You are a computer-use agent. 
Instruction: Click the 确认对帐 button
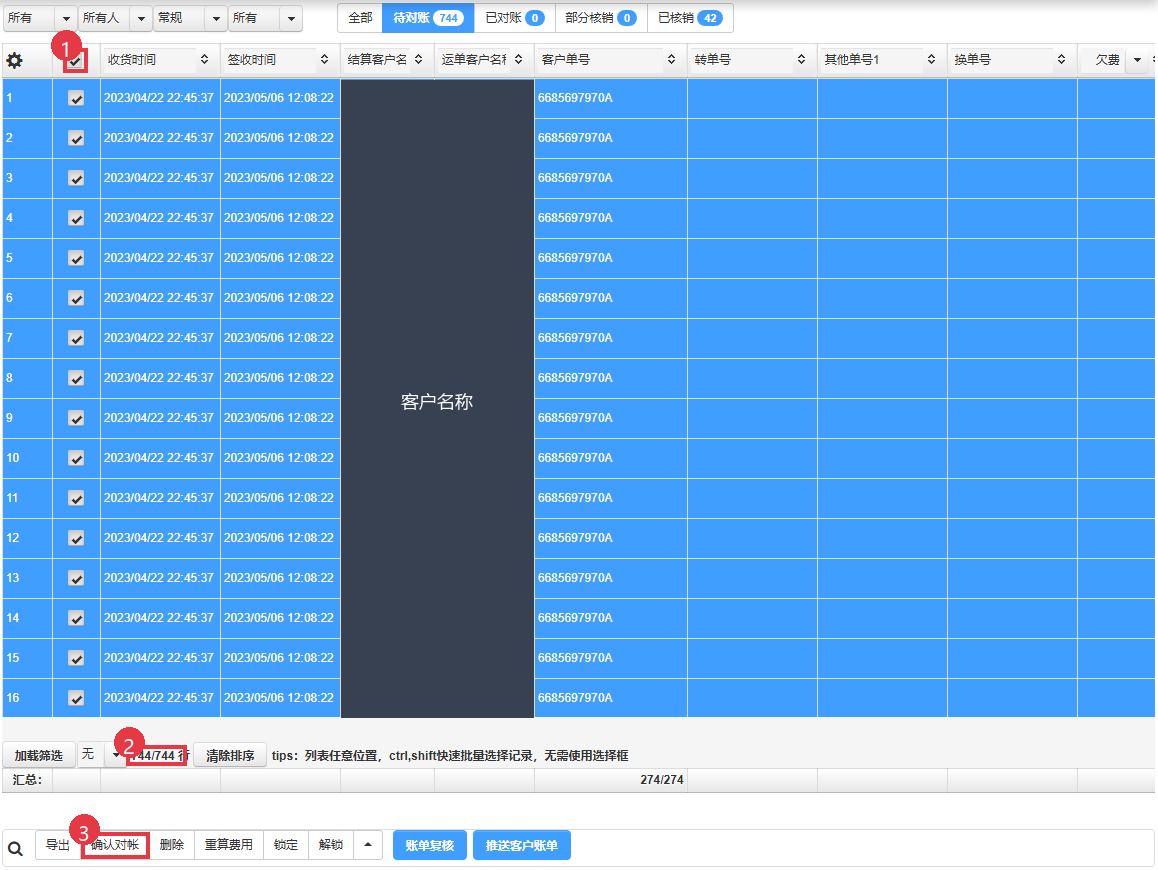[115, 845]
